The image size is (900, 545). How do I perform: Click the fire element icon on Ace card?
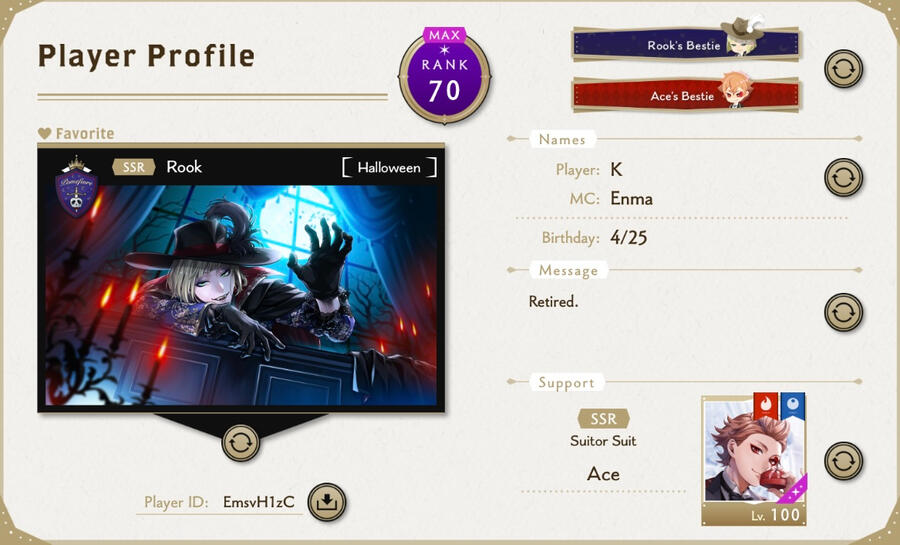tap(766, 406)
